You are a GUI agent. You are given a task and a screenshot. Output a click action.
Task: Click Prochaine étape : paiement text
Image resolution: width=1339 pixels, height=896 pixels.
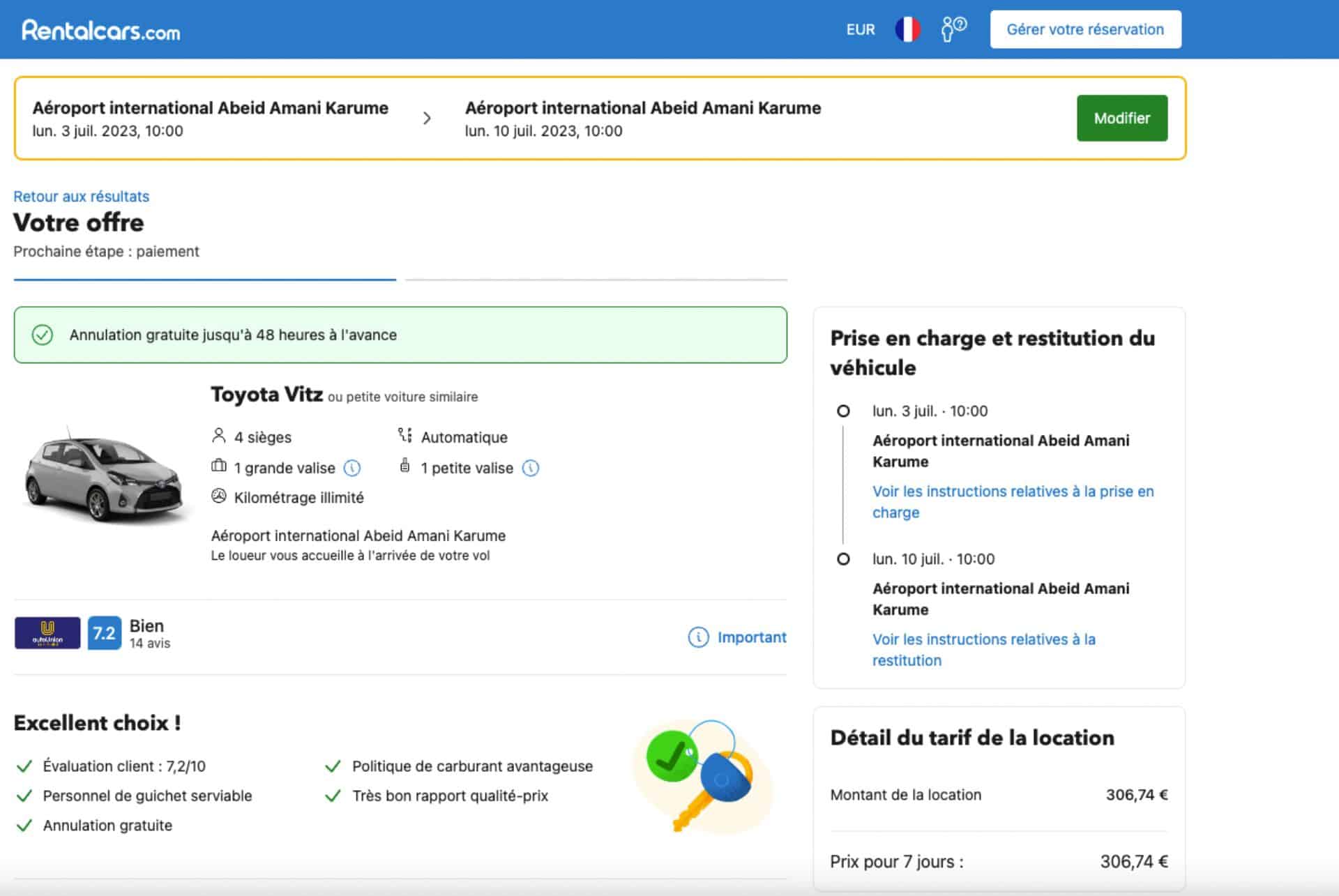point(106,252)
